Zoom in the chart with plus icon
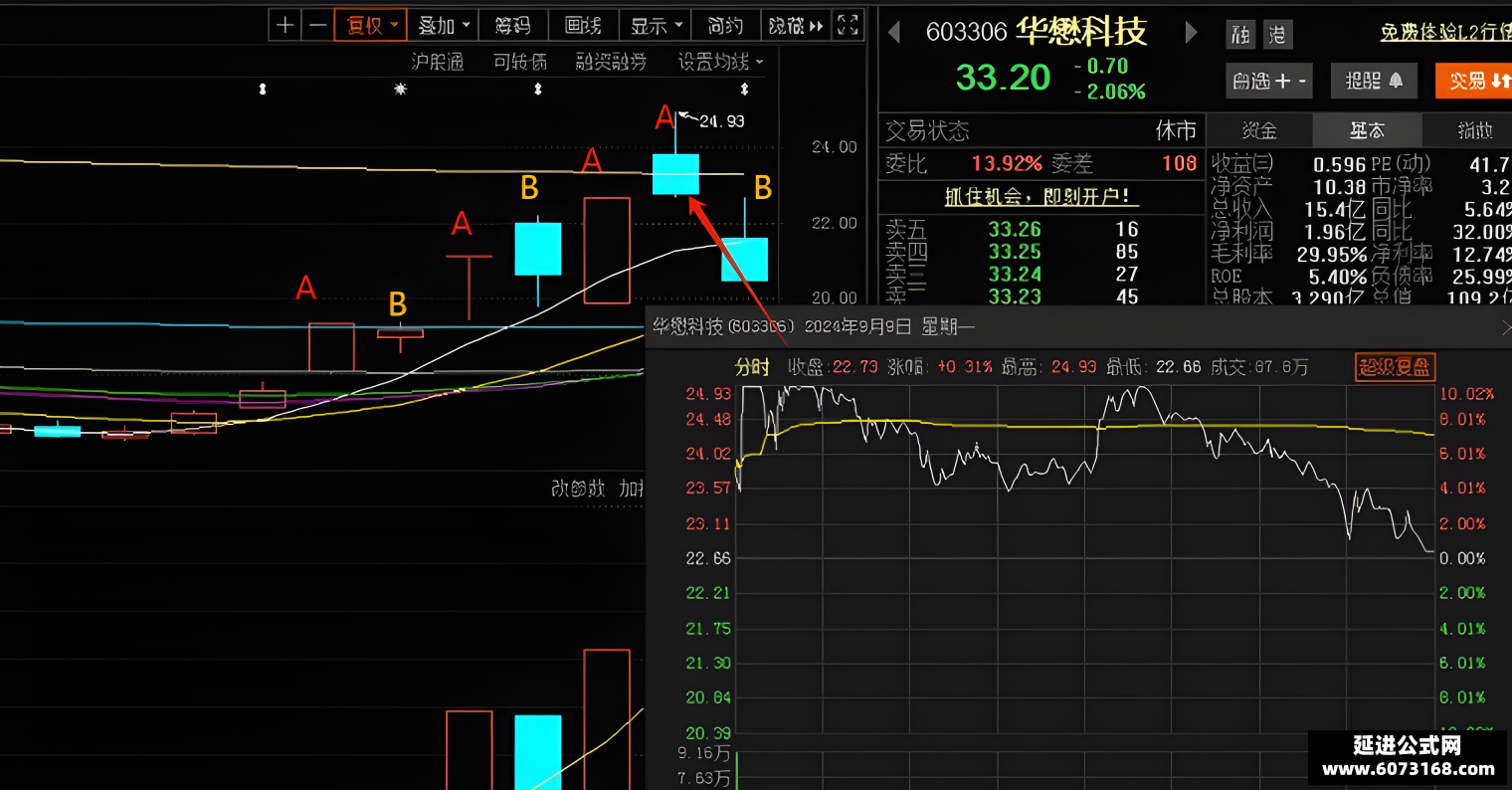The height and width of the screenshot is (790, 1512). click(x=285, y=25)
